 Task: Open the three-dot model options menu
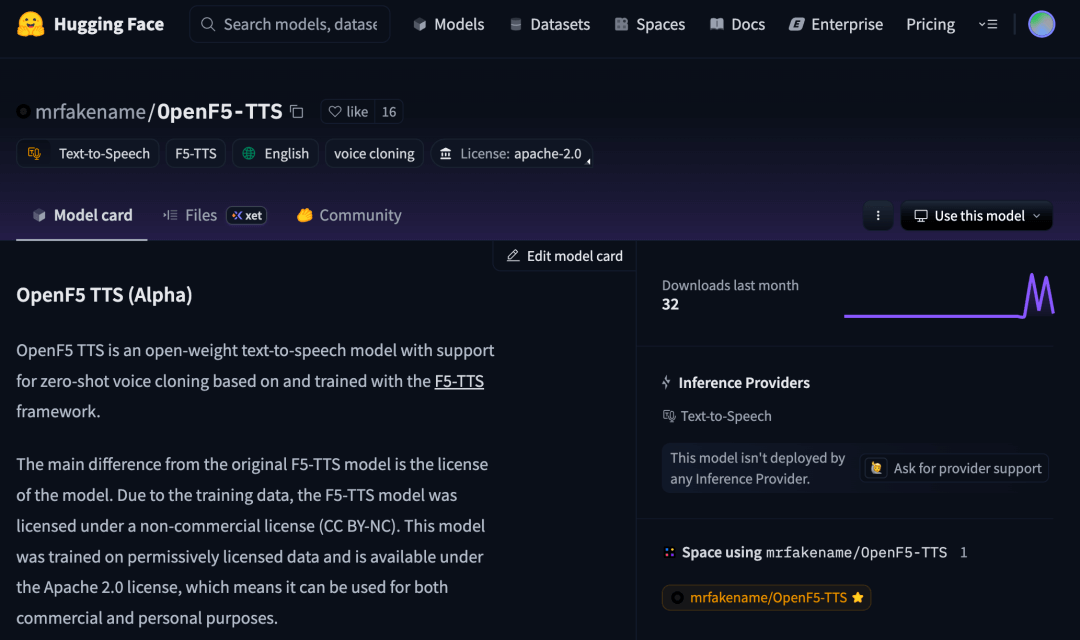pyautogui.click(x=878, y=216)
